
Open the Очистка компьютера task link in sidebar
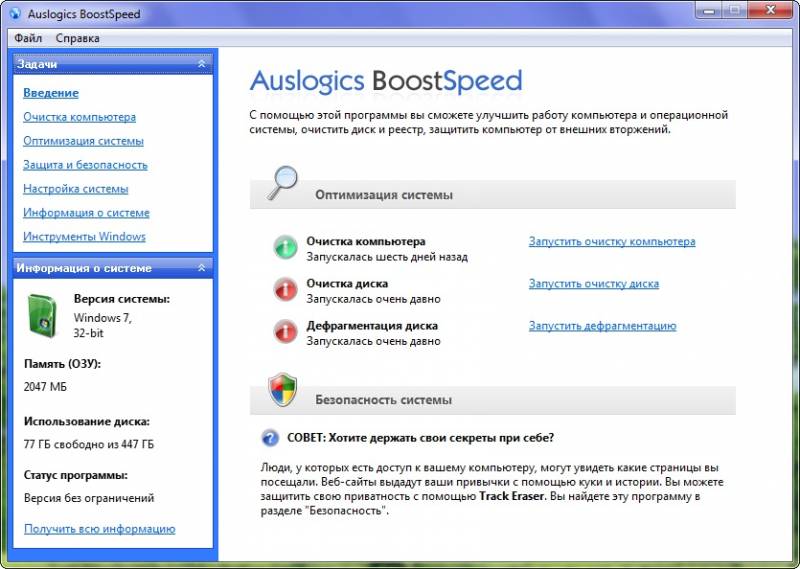click(x=80, y=117)
